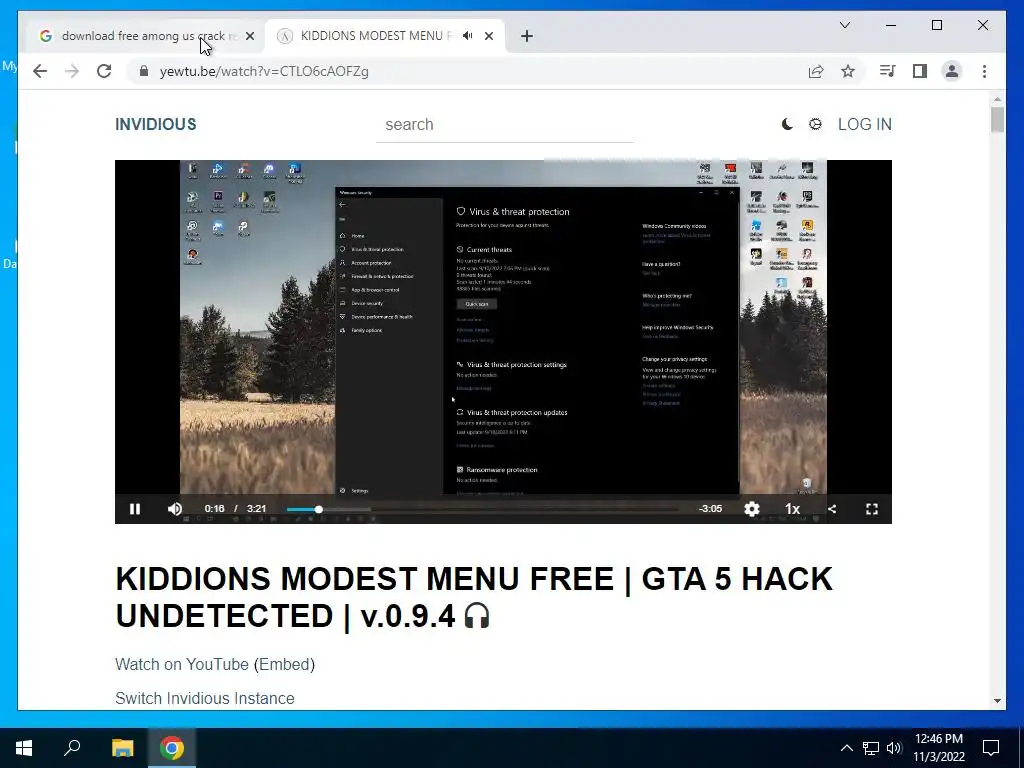Open Chrome three-dot menu

click(x=984, y=71)
